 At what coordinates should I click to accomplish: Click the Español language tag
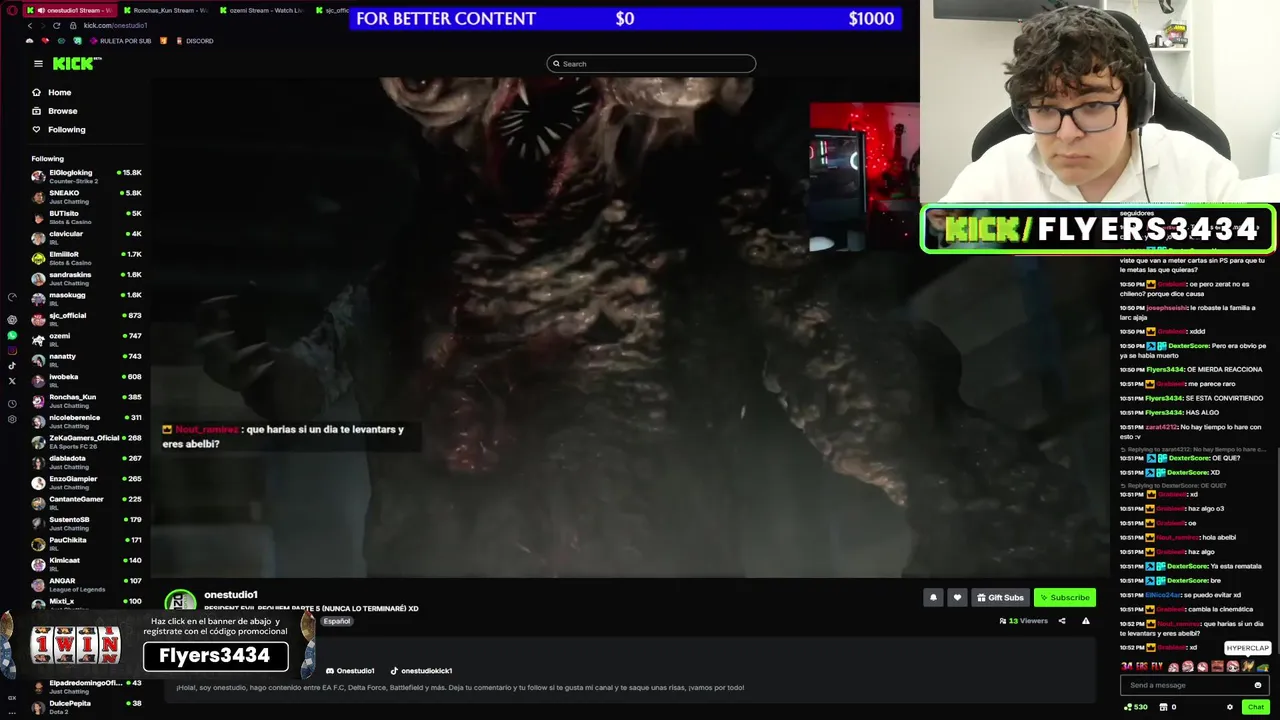click(337, 621)
